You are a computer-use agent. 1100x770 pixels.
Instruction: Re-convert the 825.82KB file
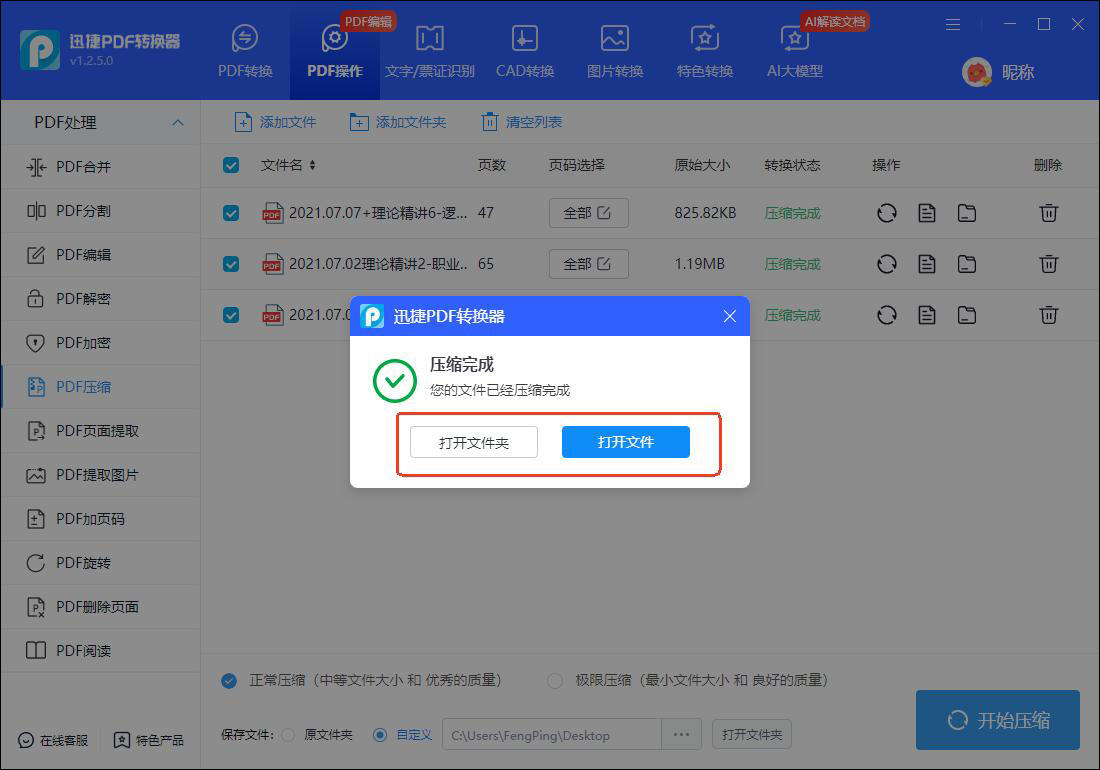pyautogui.click(x=887, y=212)
